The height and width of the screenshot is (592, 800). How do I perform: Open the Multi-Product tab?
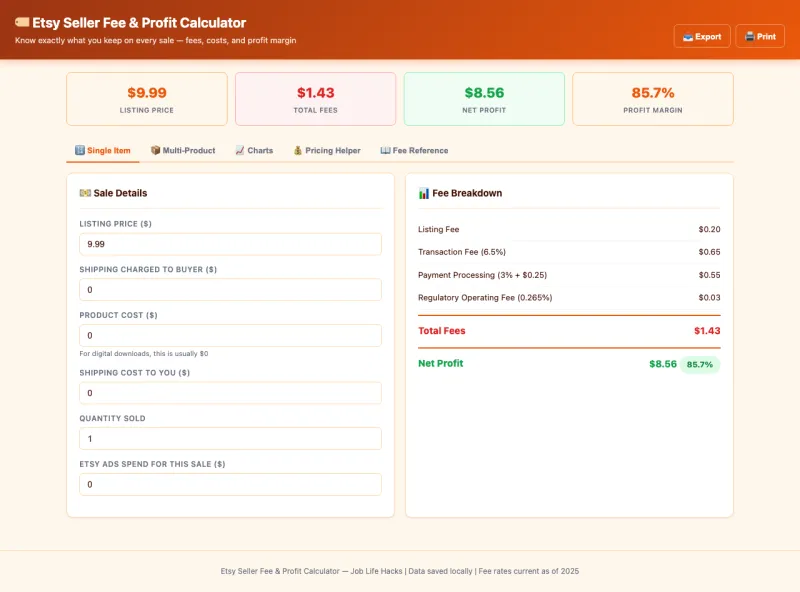(183, 151)
